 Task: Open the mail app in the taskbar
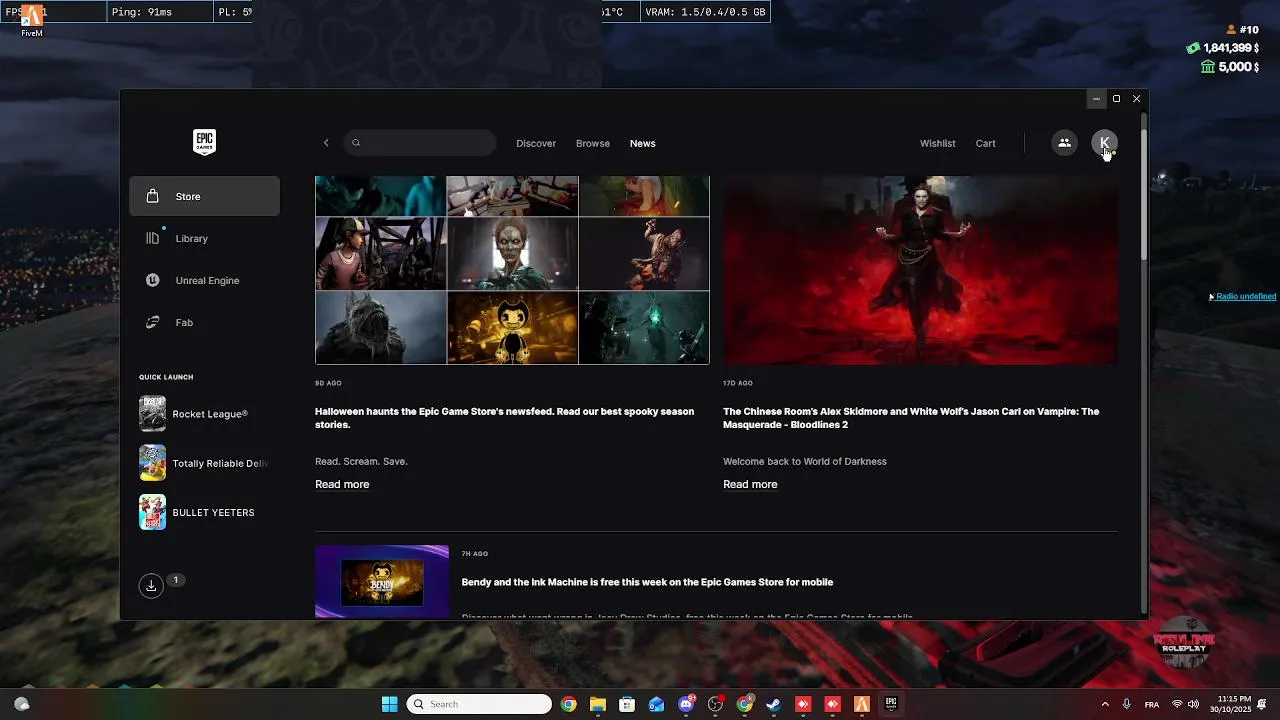tap(656, 704)
